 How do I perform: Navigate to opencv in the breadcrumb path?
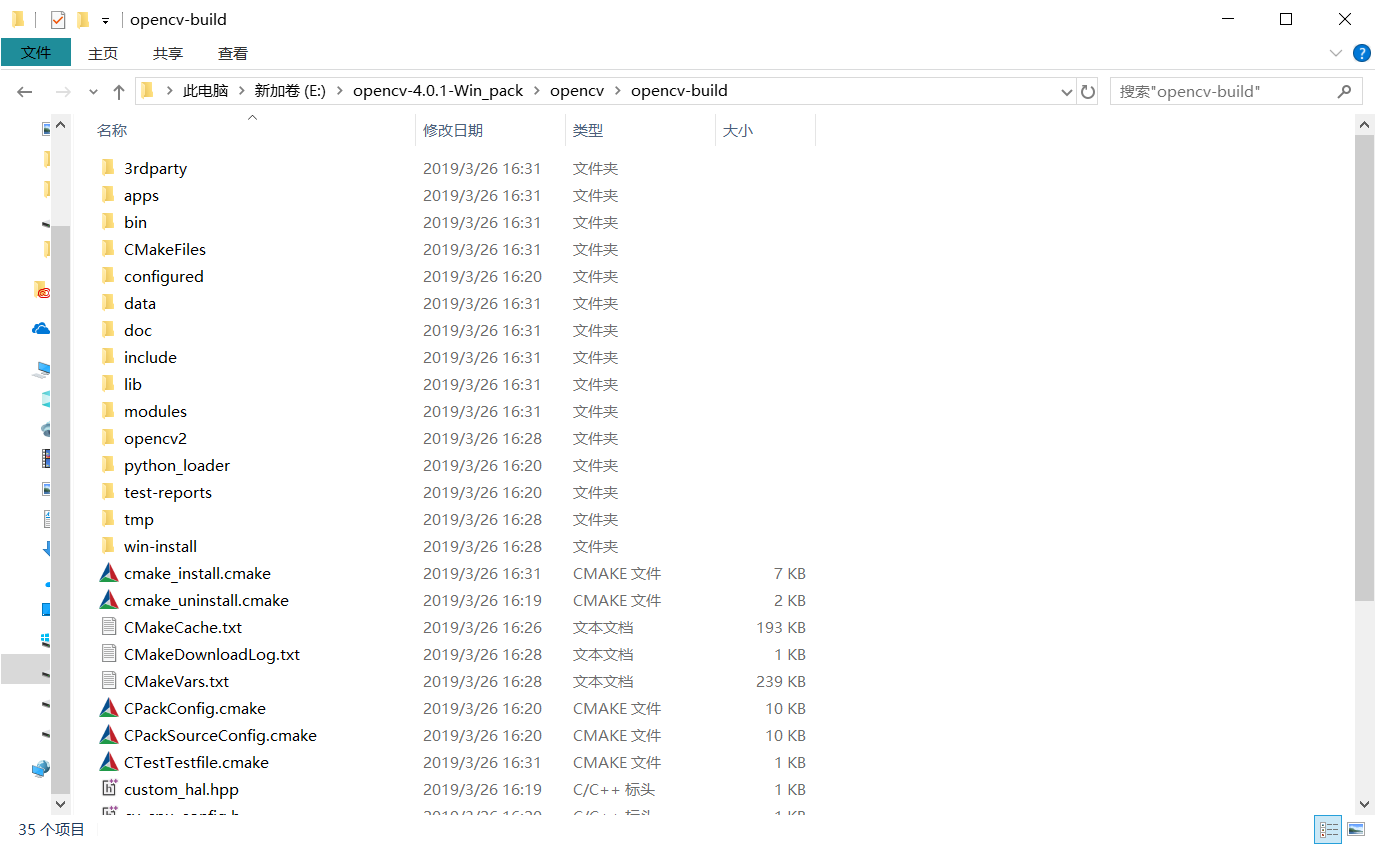pos(577,90)
